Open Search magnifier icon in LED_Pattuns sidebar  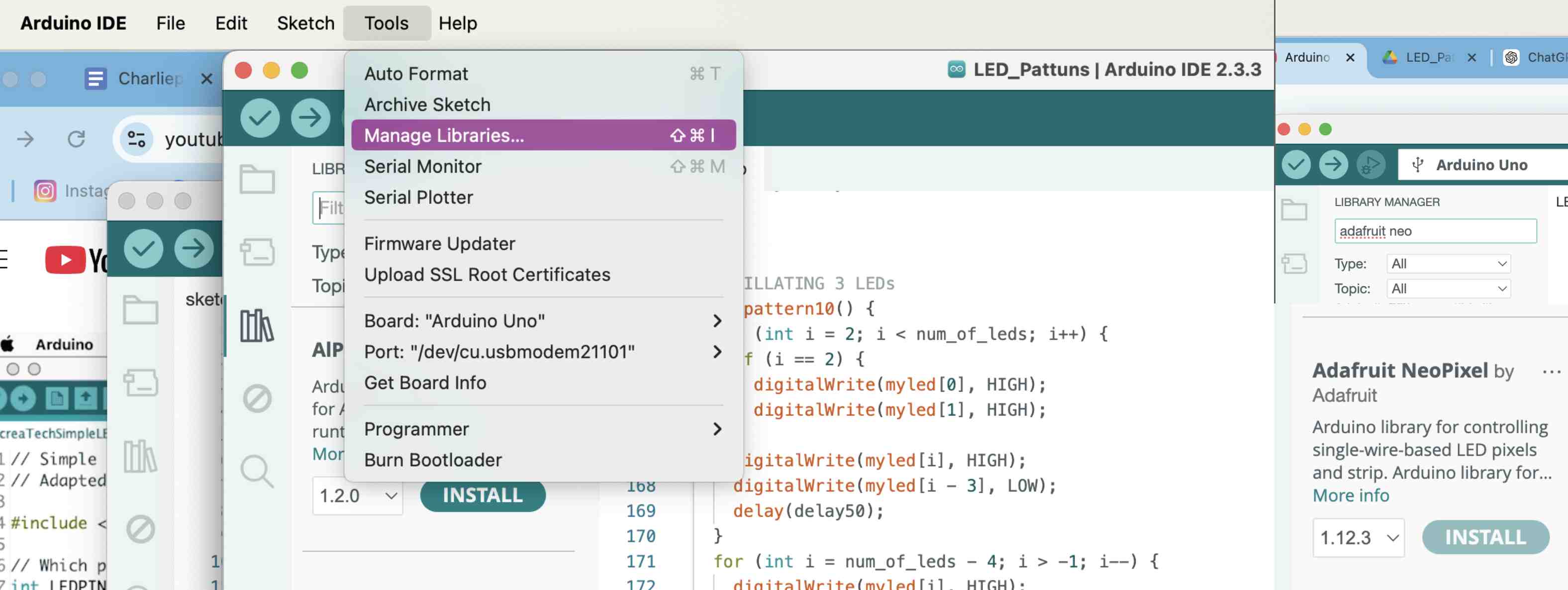pos(257,471)
